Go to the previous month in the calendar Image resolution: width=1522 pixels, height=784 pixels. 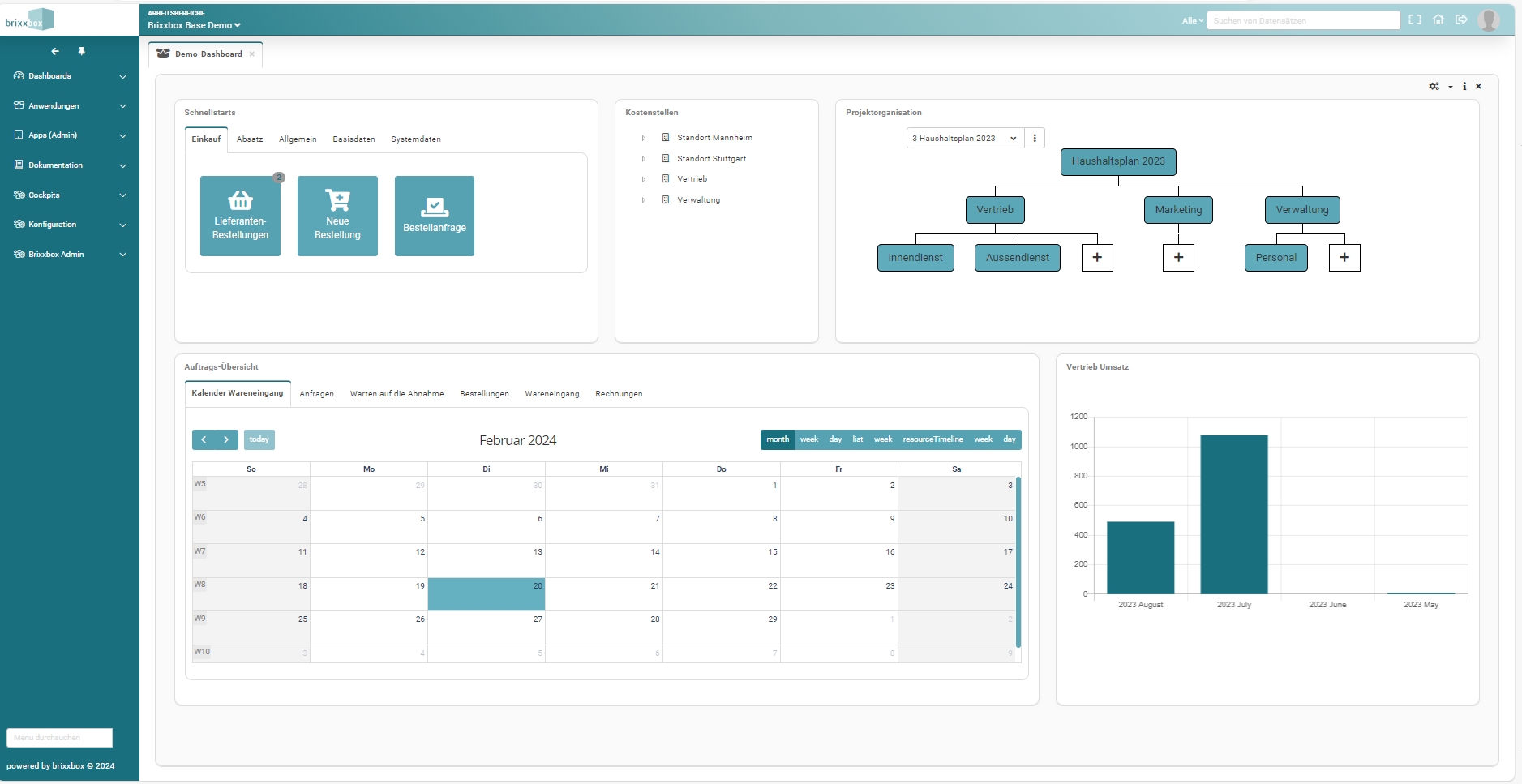pyautogui.click(x=204, y=439)
